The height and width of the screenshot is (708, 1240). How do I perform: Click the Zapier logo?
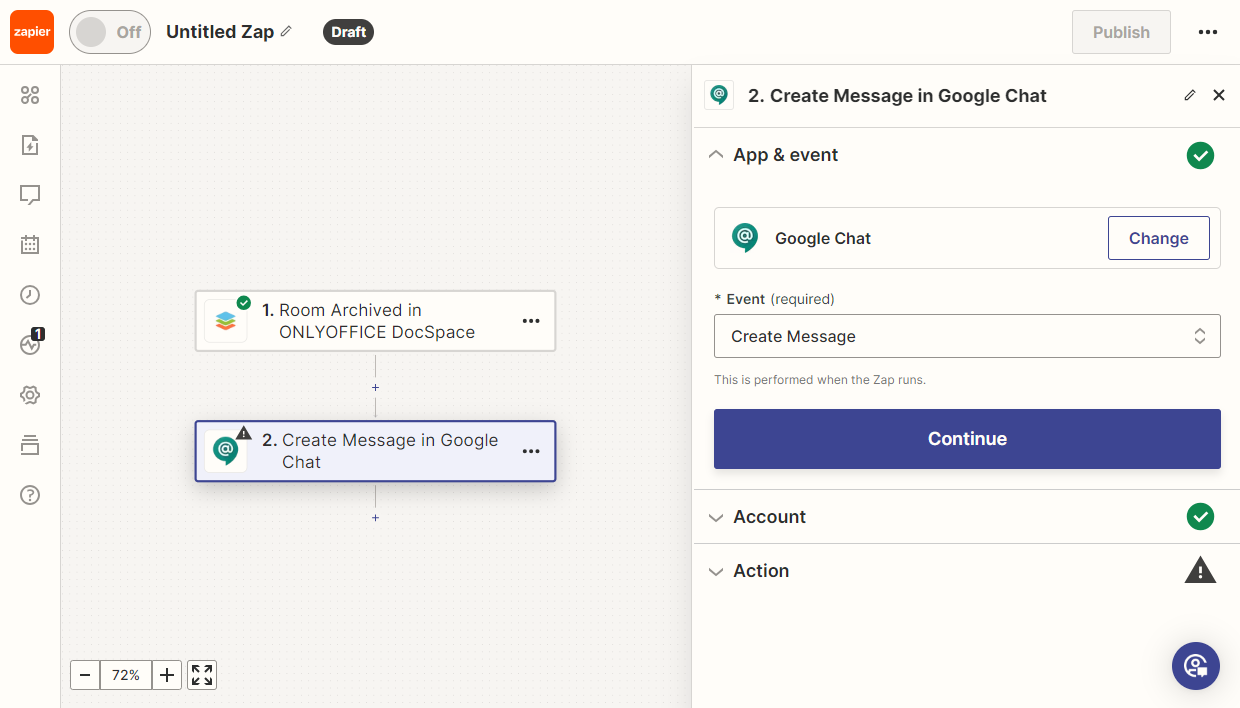pos(32,32)
